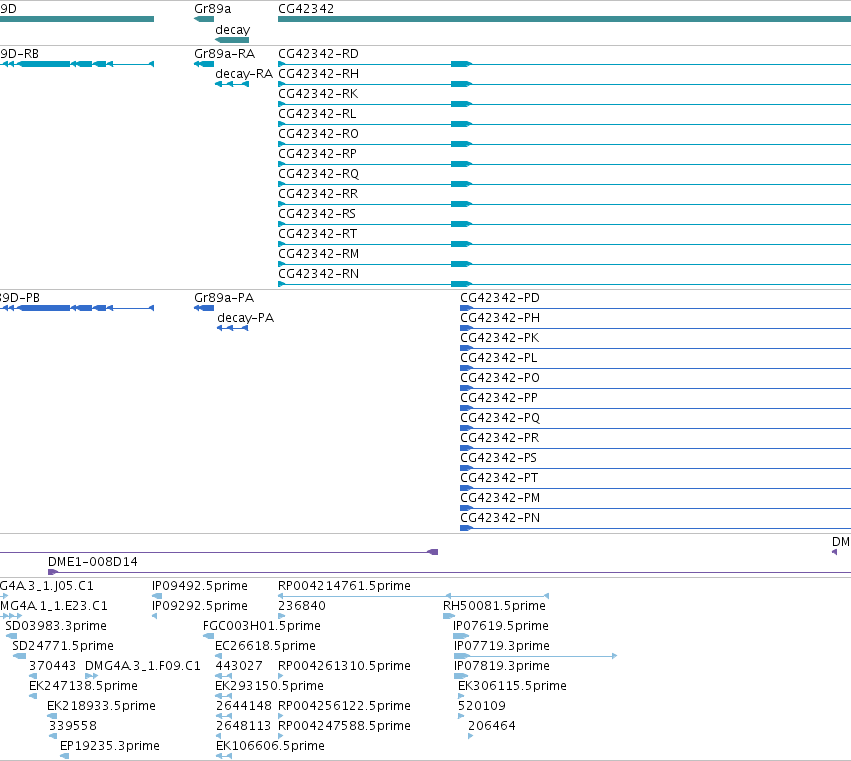Click the RH50081.5prime EST label
The height and width of the screenshot is (761, 851).
tap(494, 606)
